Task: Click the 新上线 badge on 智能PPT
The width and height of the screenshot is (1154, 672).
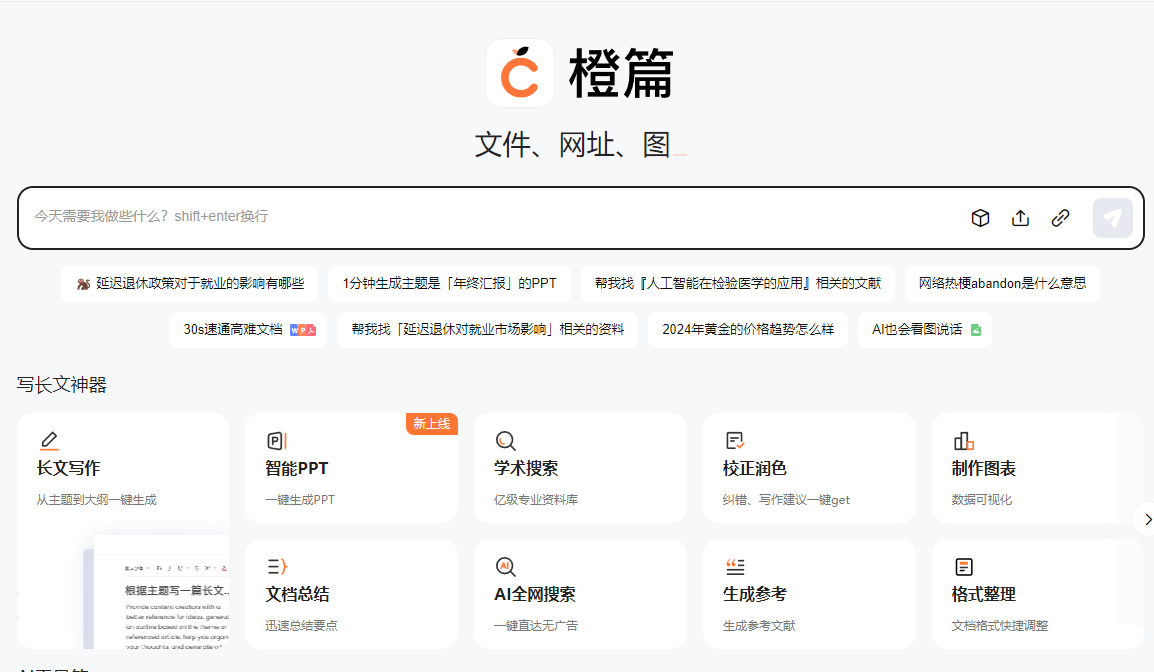Action: pos(432,424)
